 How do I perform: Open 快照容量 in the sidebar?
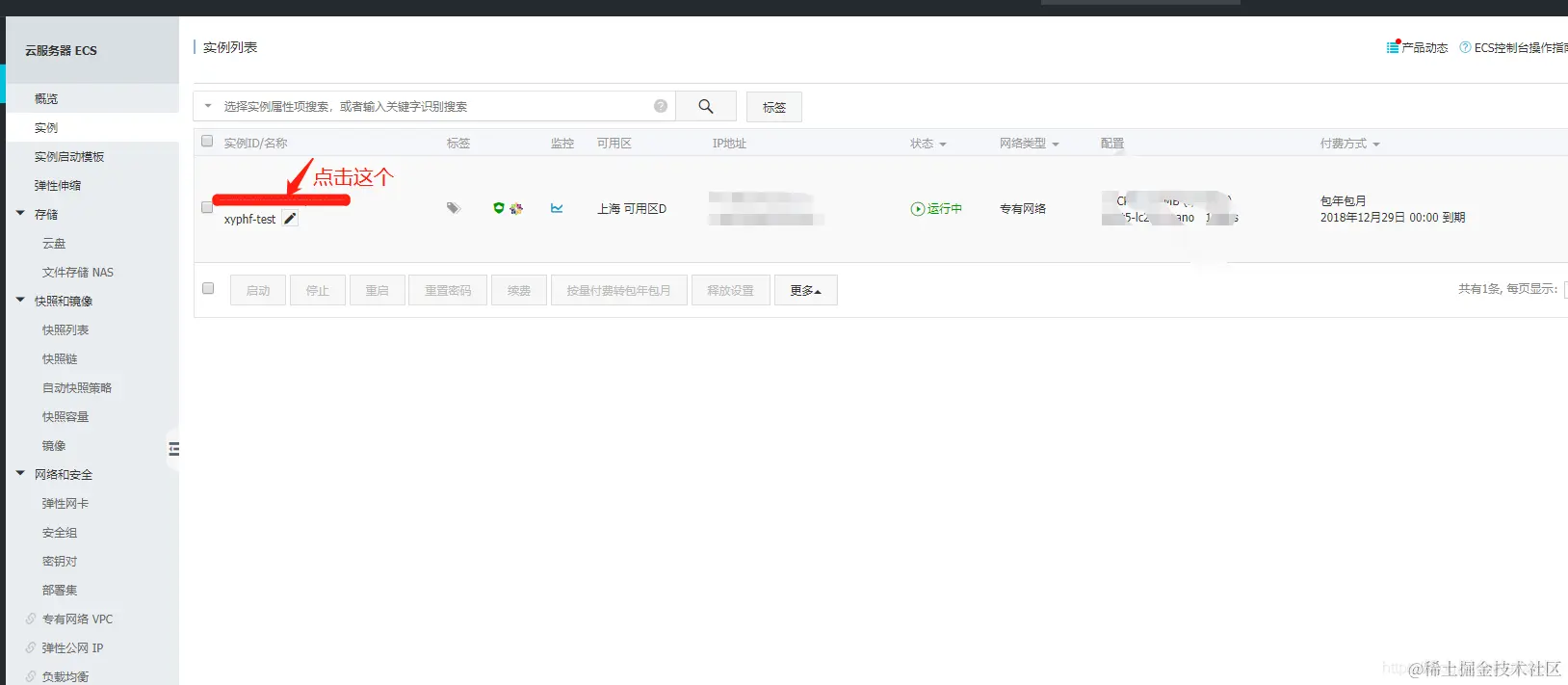coord(65,416)
